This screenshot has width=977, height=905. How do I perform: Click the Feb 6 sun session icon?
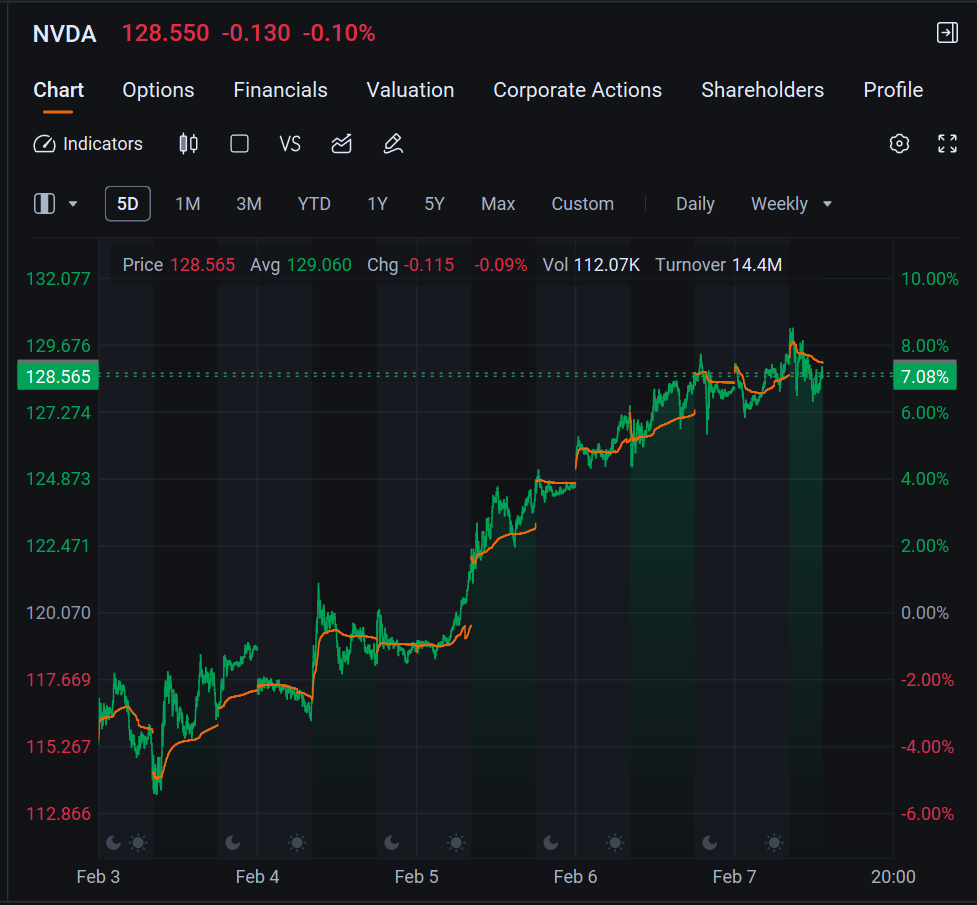click(615, 843)
